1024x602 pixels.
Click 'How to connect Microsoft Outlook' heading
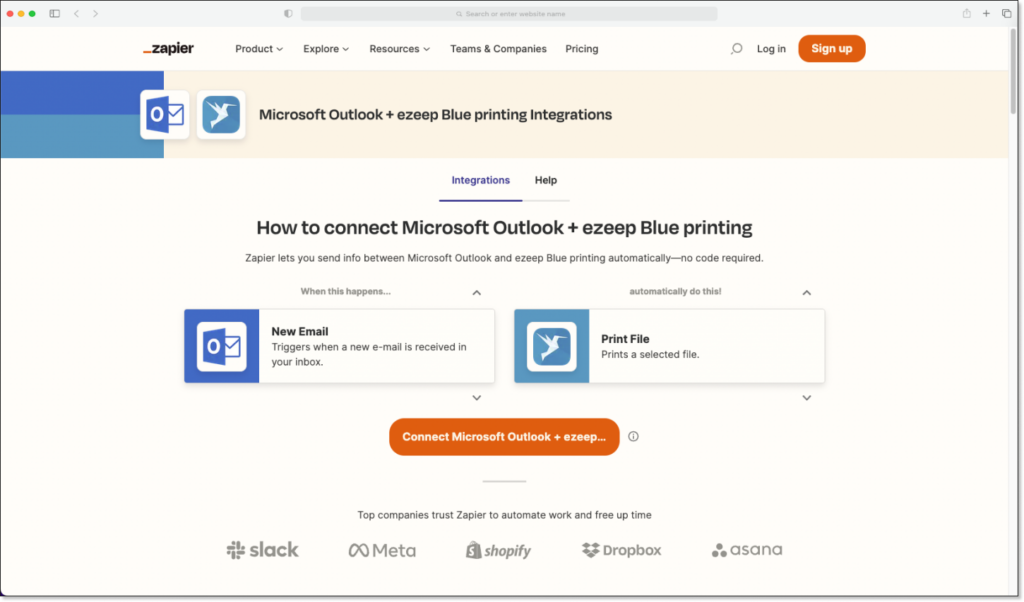point(504,228)
